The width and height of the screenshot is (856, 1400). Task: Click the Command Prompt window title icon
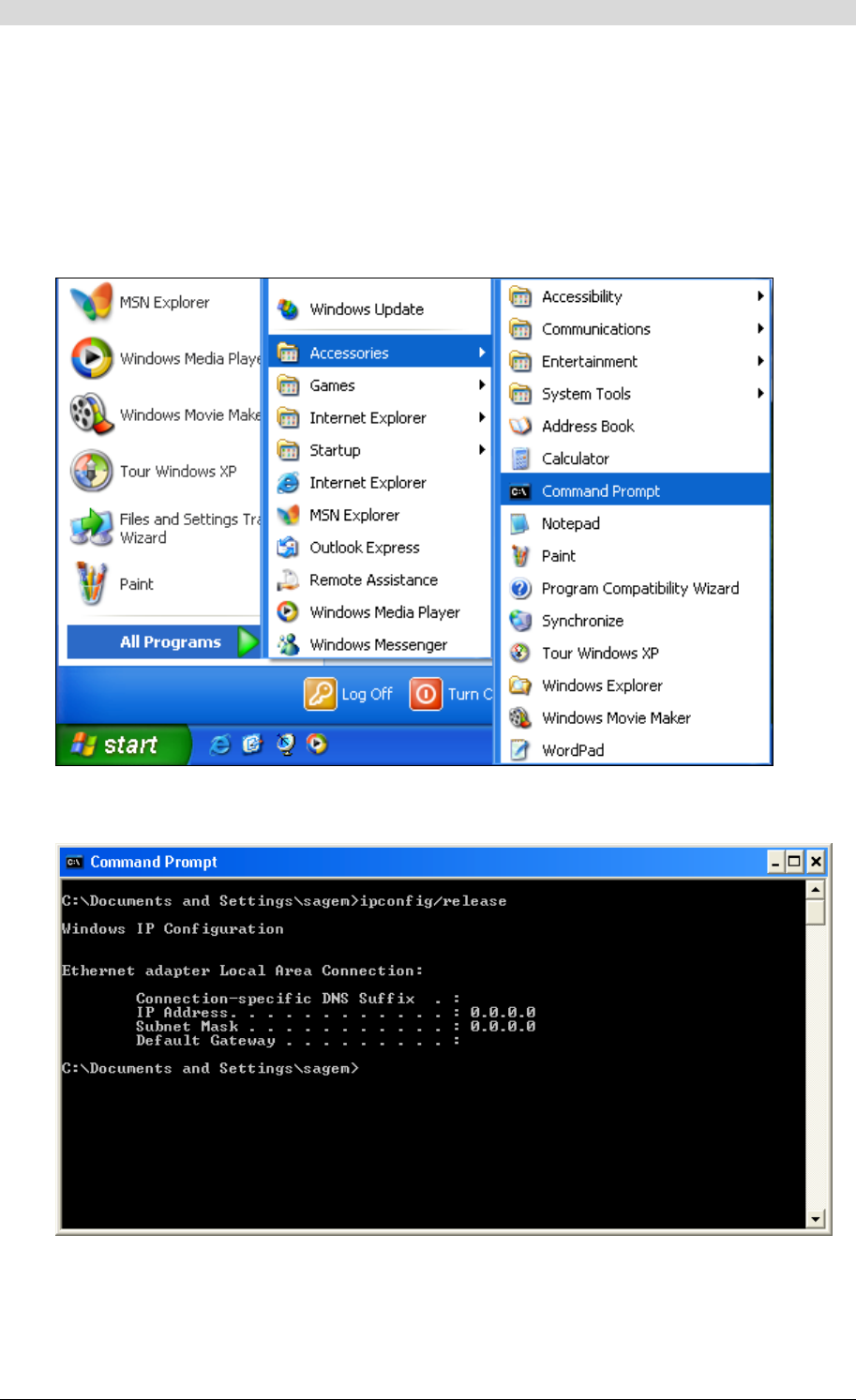75,862
